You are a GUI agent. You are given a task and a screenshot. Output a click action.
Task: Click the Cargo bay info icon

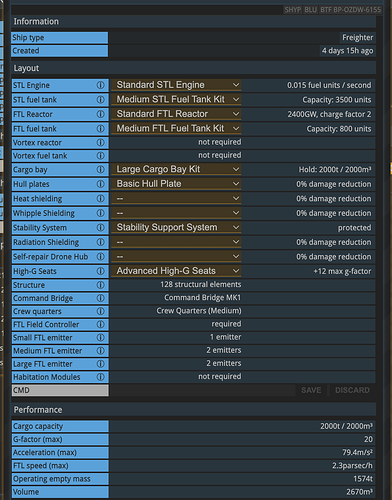click(x=100, y=170)
